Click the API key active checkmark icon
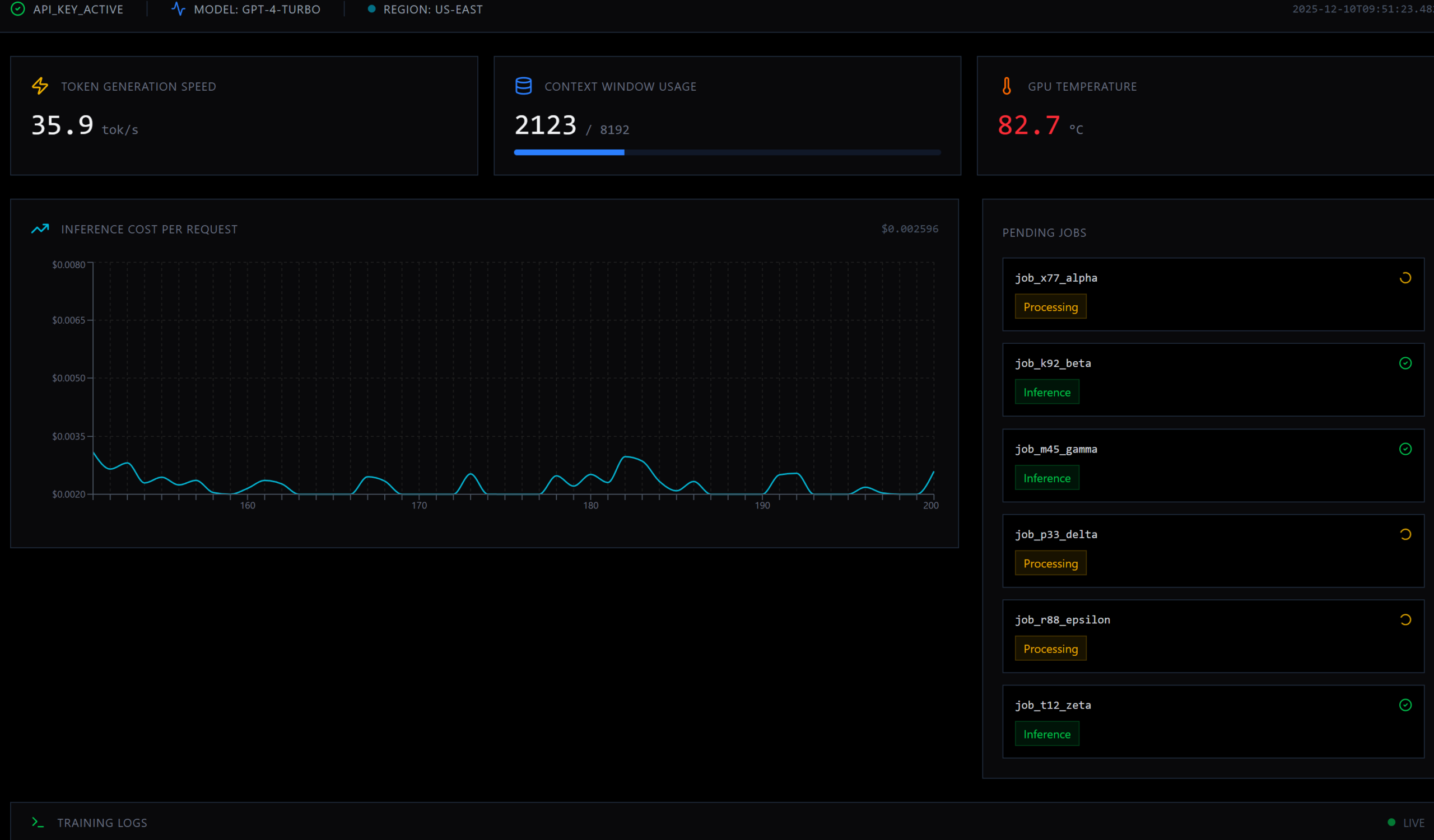This screenshot has width=1434, height=840. pyautogui.click(x=17, y=9)
